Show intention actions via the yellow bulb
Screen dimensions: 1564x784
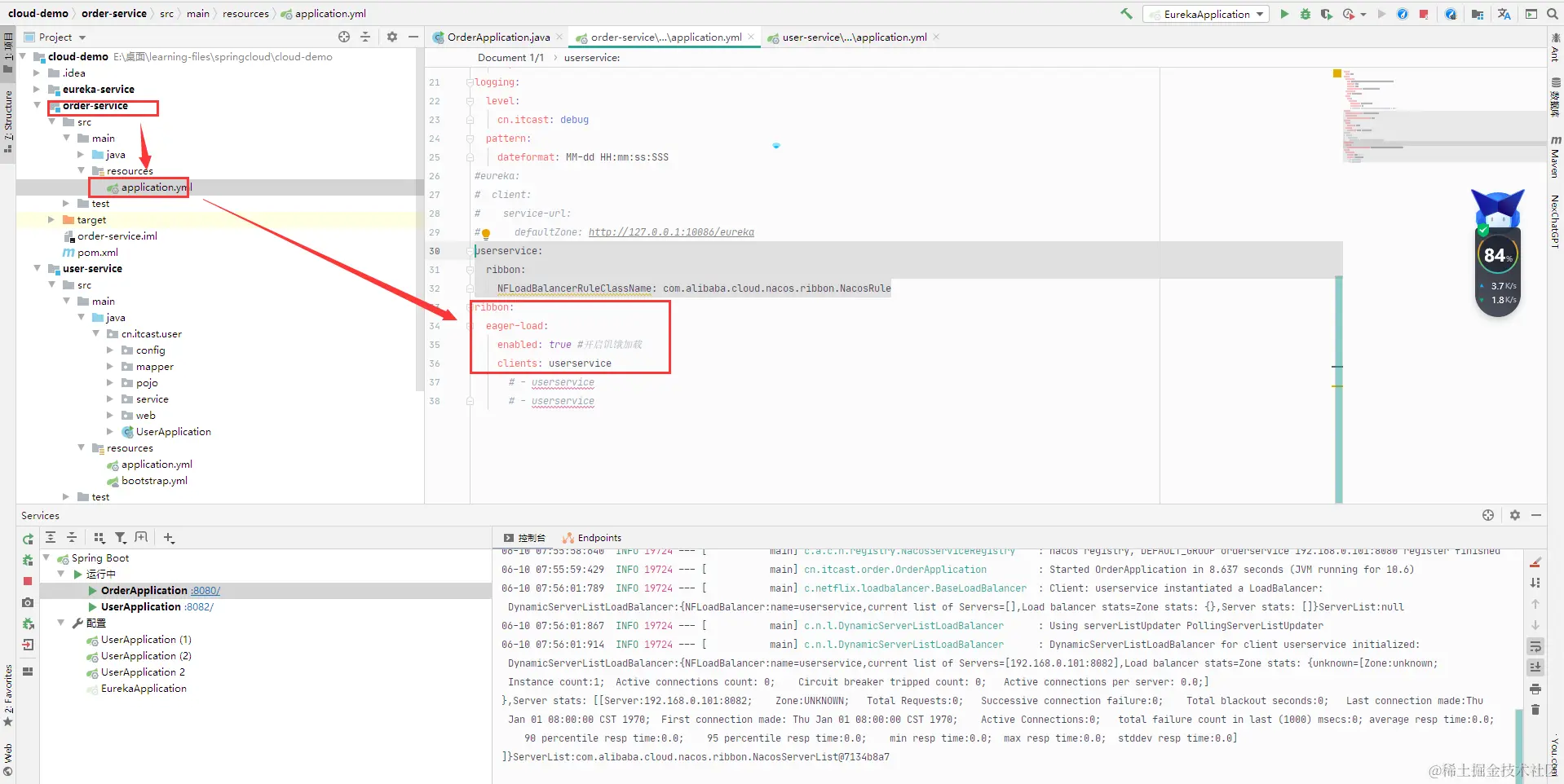486,233
